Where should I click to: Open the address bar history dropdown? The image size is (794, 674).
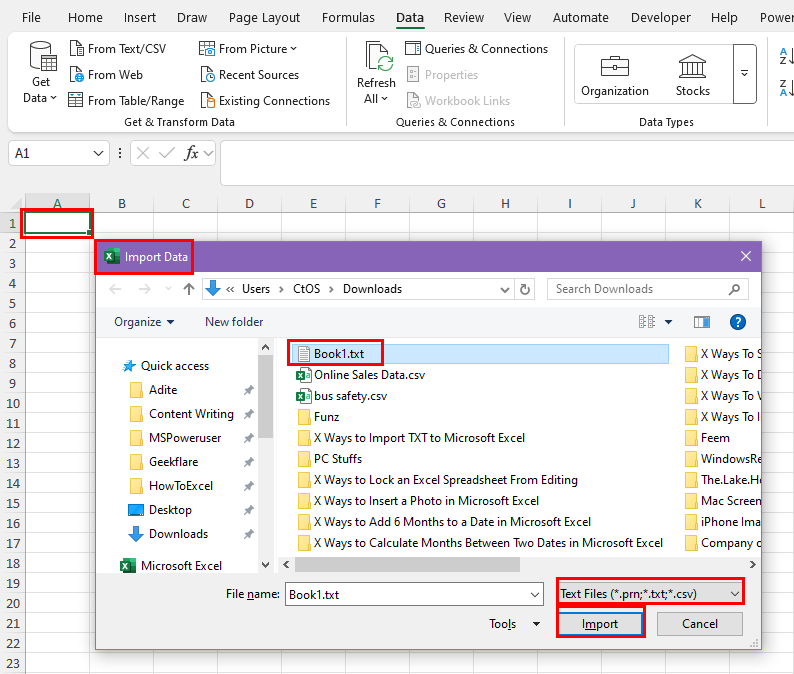click(x=504, y=290)
